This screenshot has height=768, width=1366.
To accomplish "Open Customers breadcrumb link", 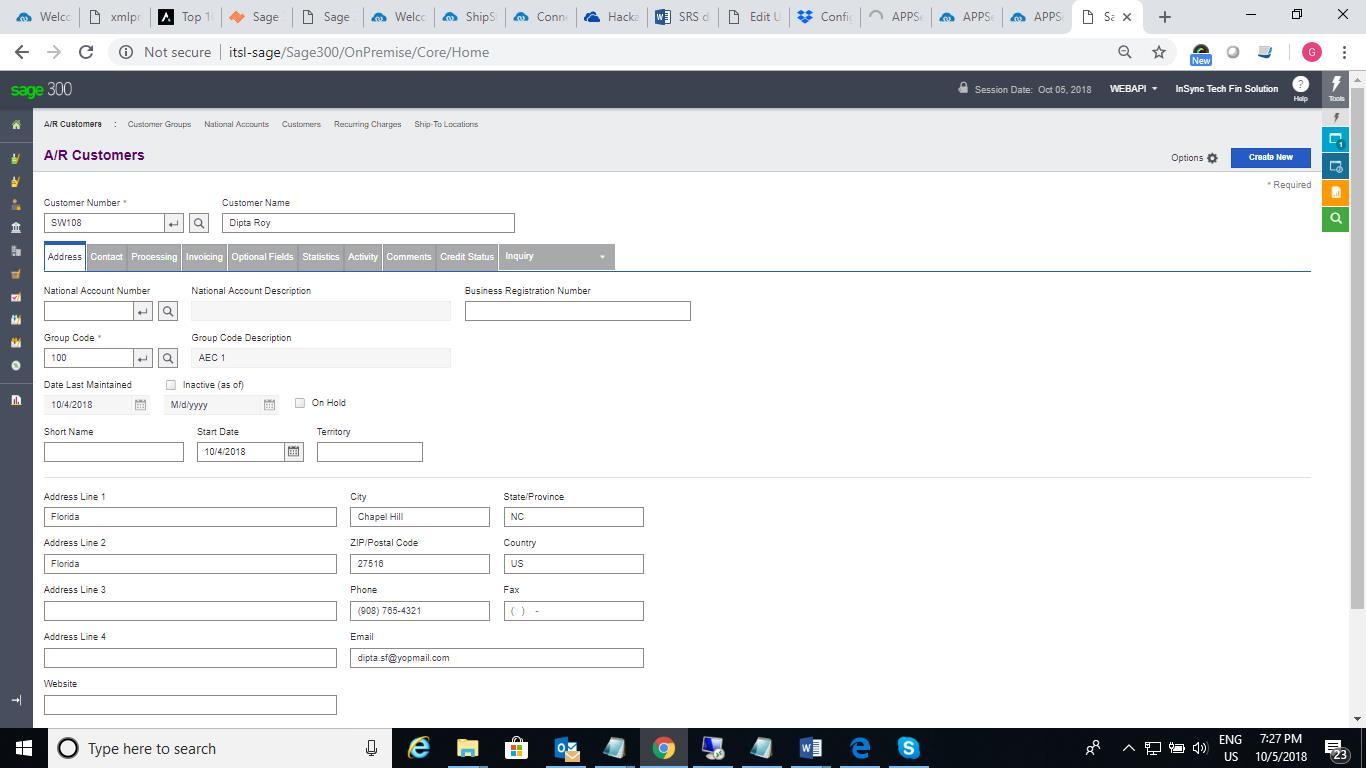I will (x=301, y=124).
